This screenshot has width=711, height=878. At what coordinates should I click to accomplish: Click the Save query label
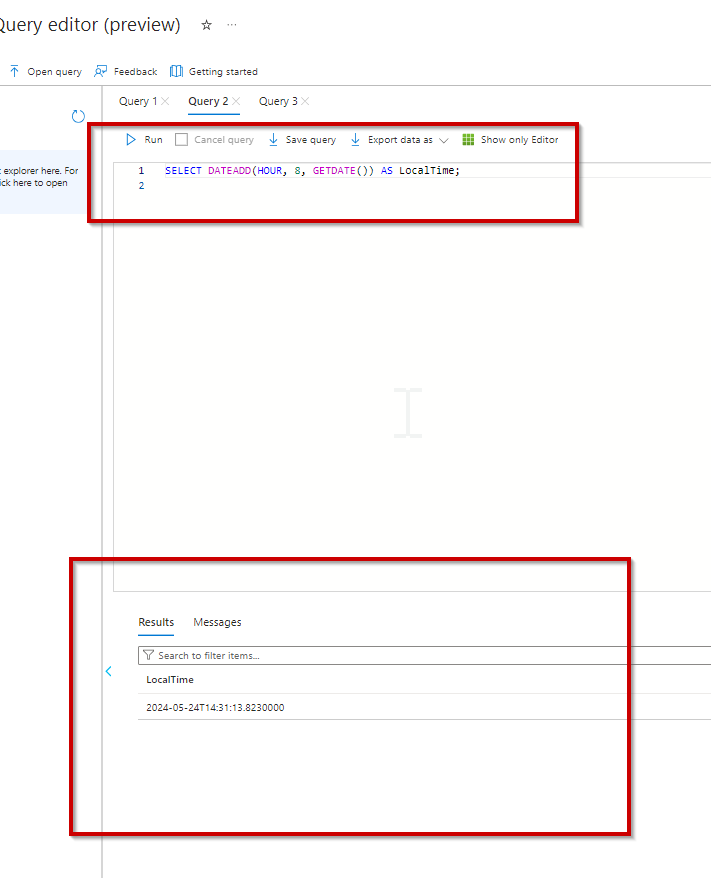click(311, 140)
